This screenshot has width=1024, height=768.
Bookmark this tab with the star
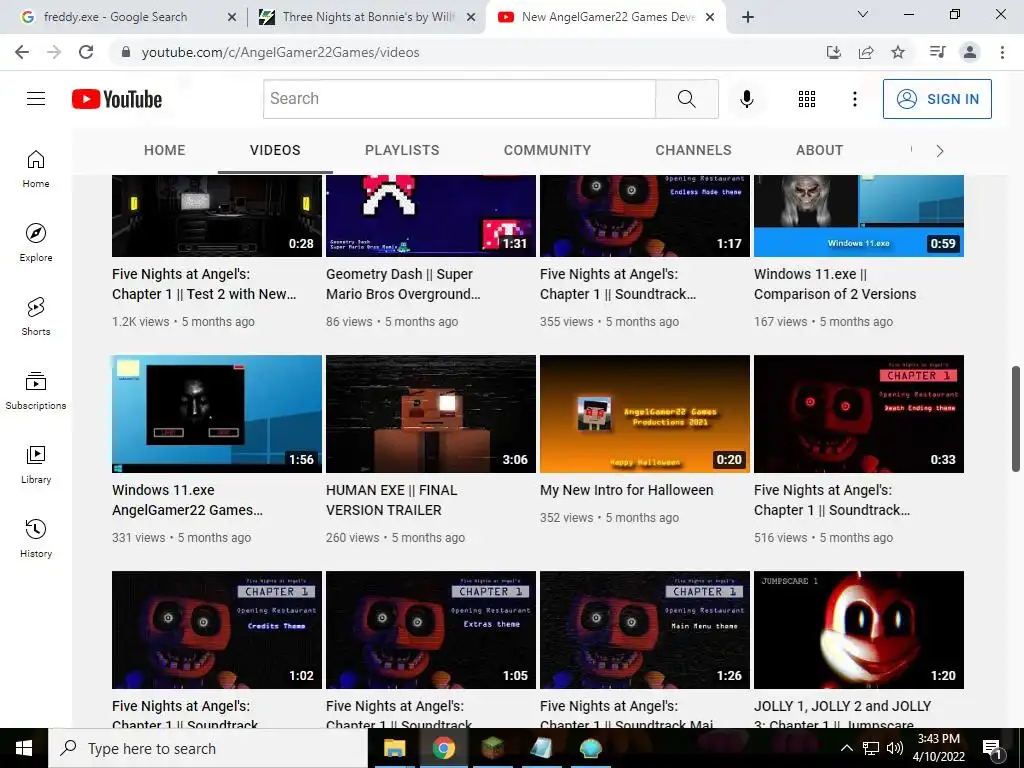(x=898, y=52)
